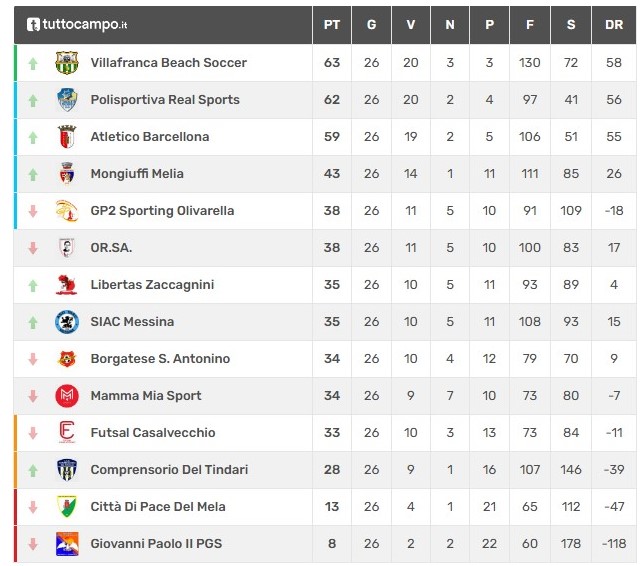
Task: Click the DR column header
Action: click(614, 25)
